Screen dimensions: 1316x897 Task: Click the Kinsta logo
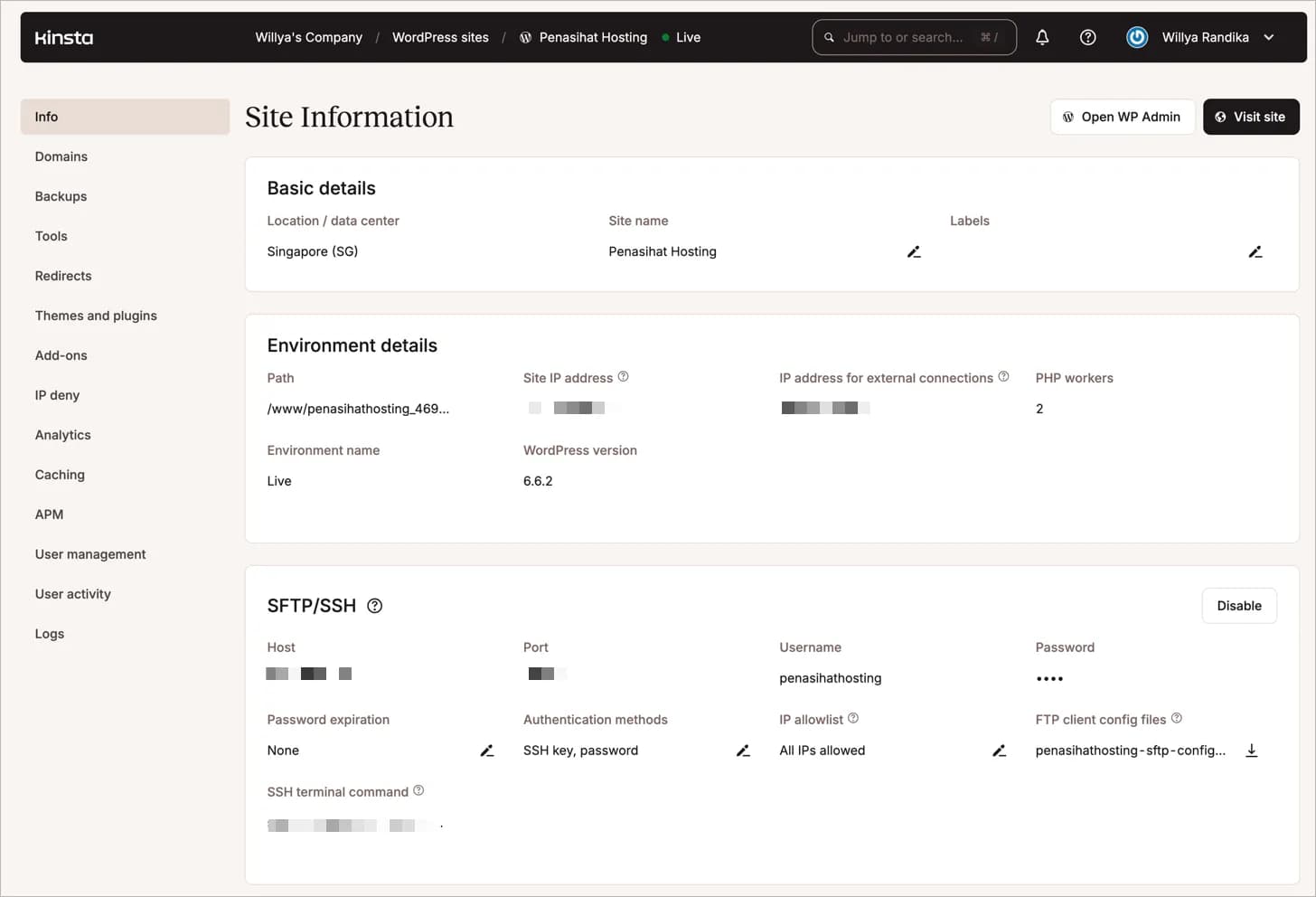click(x=63, y=37)
